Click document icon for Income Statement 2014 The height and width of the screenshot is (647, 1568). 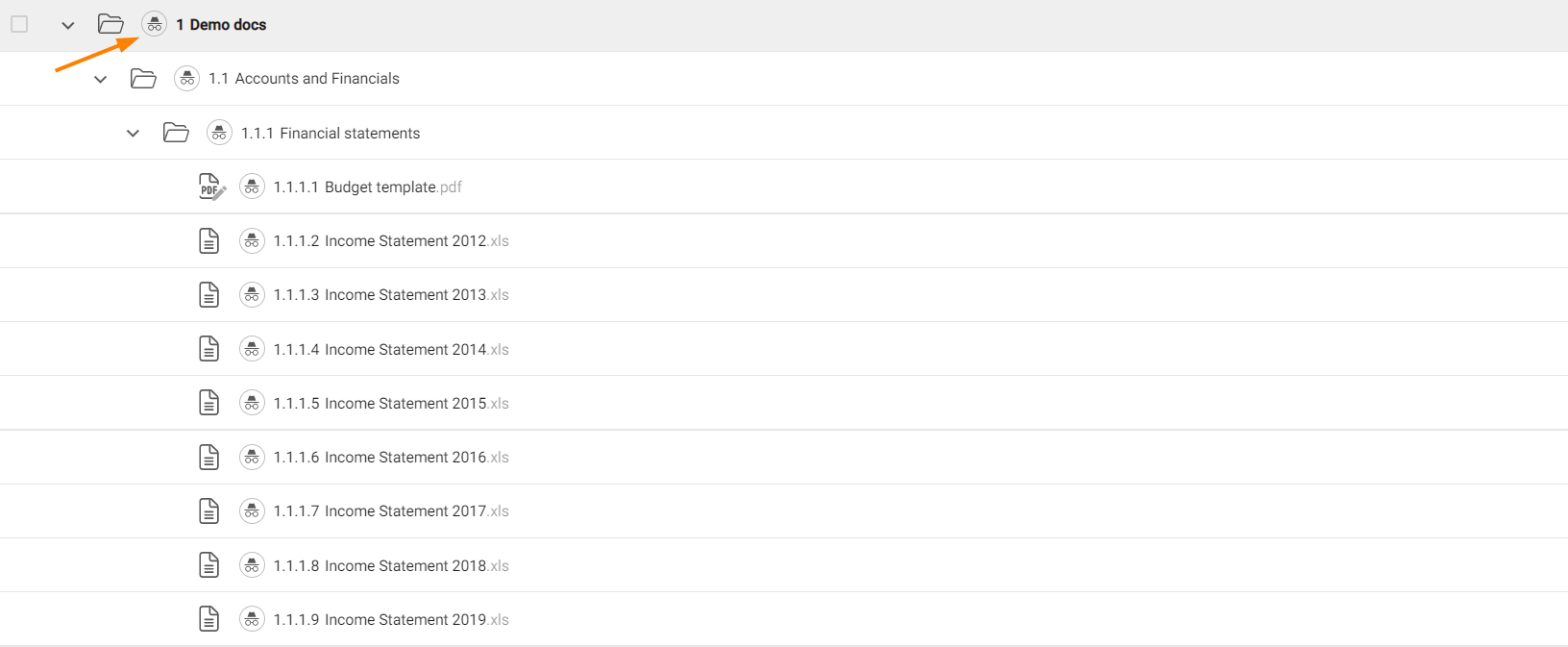[x=208, y=349]
